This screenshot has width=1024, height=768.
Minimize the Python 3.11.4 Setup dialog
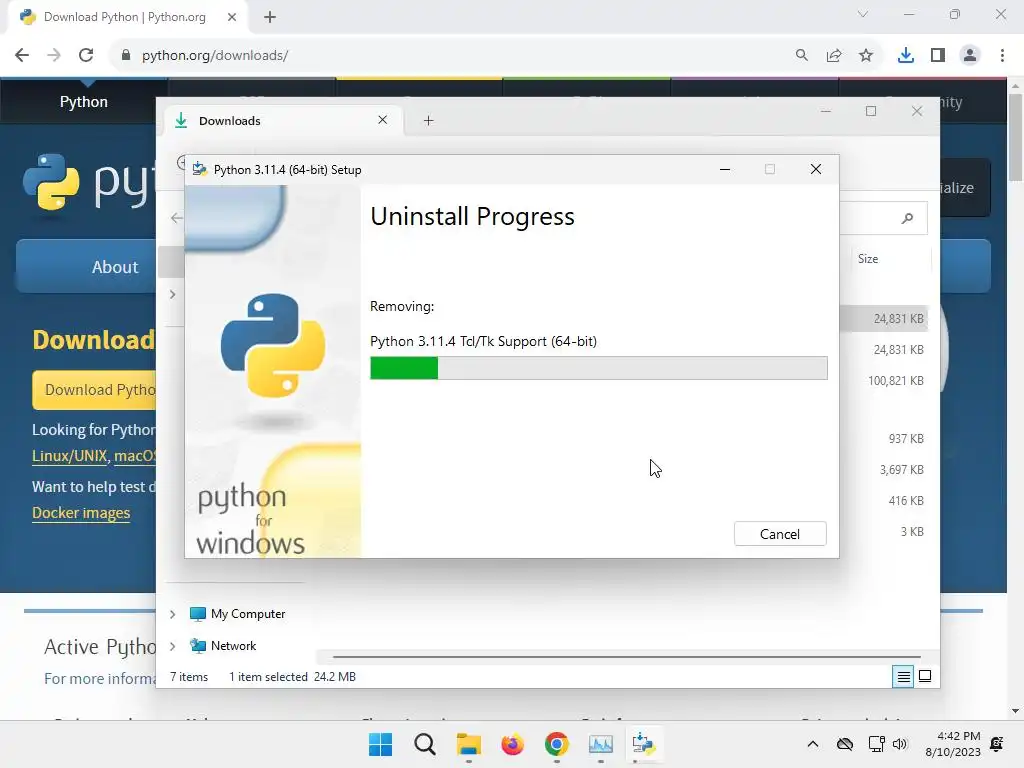pyautogui.click(x=725, y=169)
